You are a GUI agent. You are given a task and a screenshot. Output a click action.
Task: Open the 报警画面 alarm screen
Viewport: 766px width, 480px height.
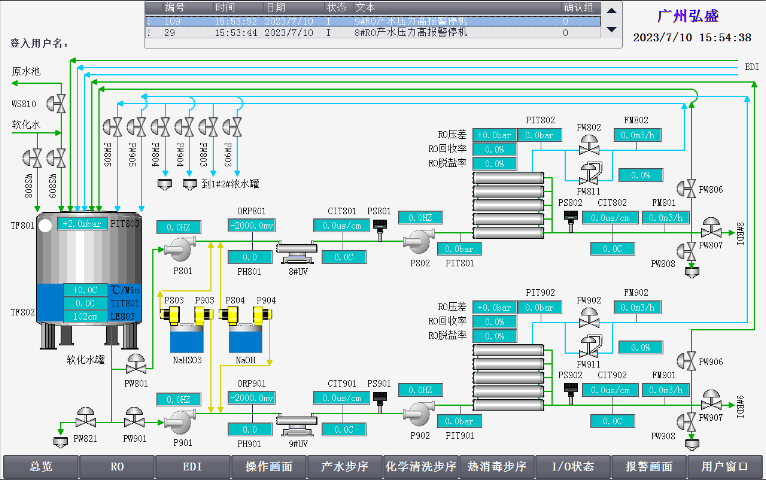coord(649,467)
